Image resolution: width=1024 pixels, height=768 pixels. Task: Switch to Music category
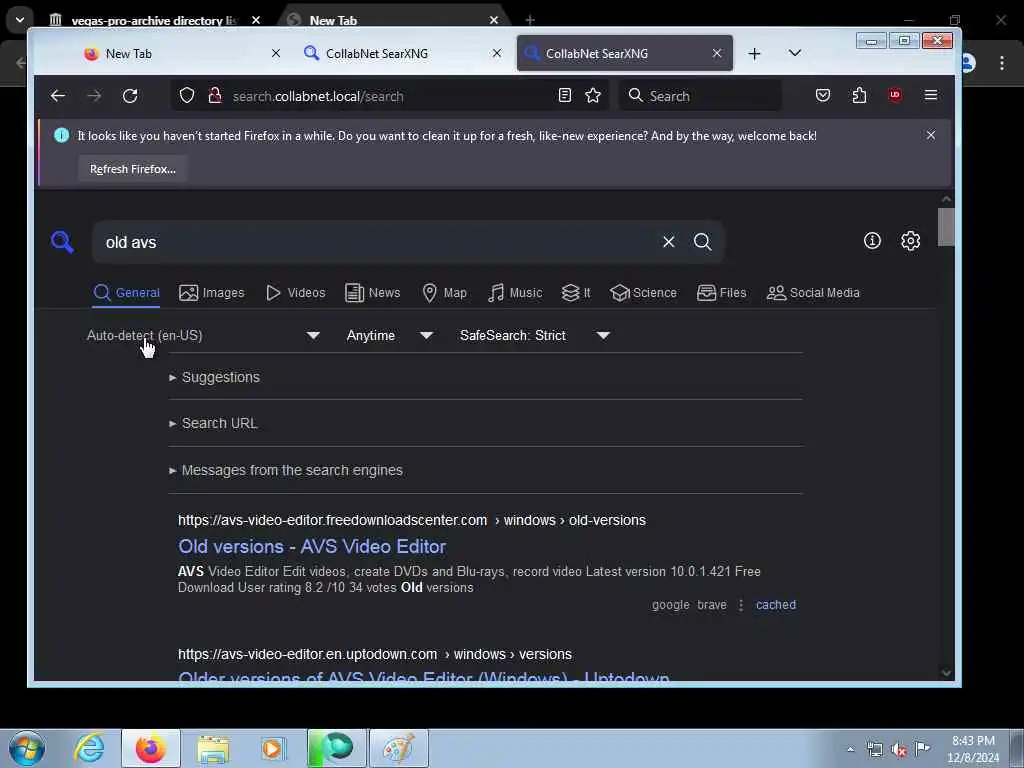(x=515, y=293)
